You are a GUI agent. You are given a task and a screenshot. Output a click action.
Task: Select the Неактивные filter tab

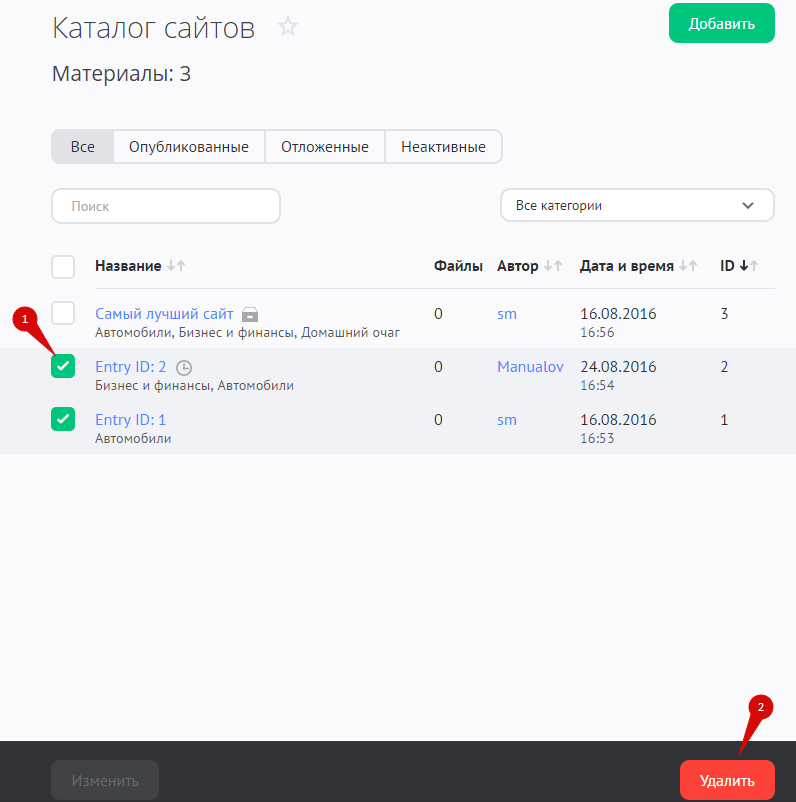[443, 147]
